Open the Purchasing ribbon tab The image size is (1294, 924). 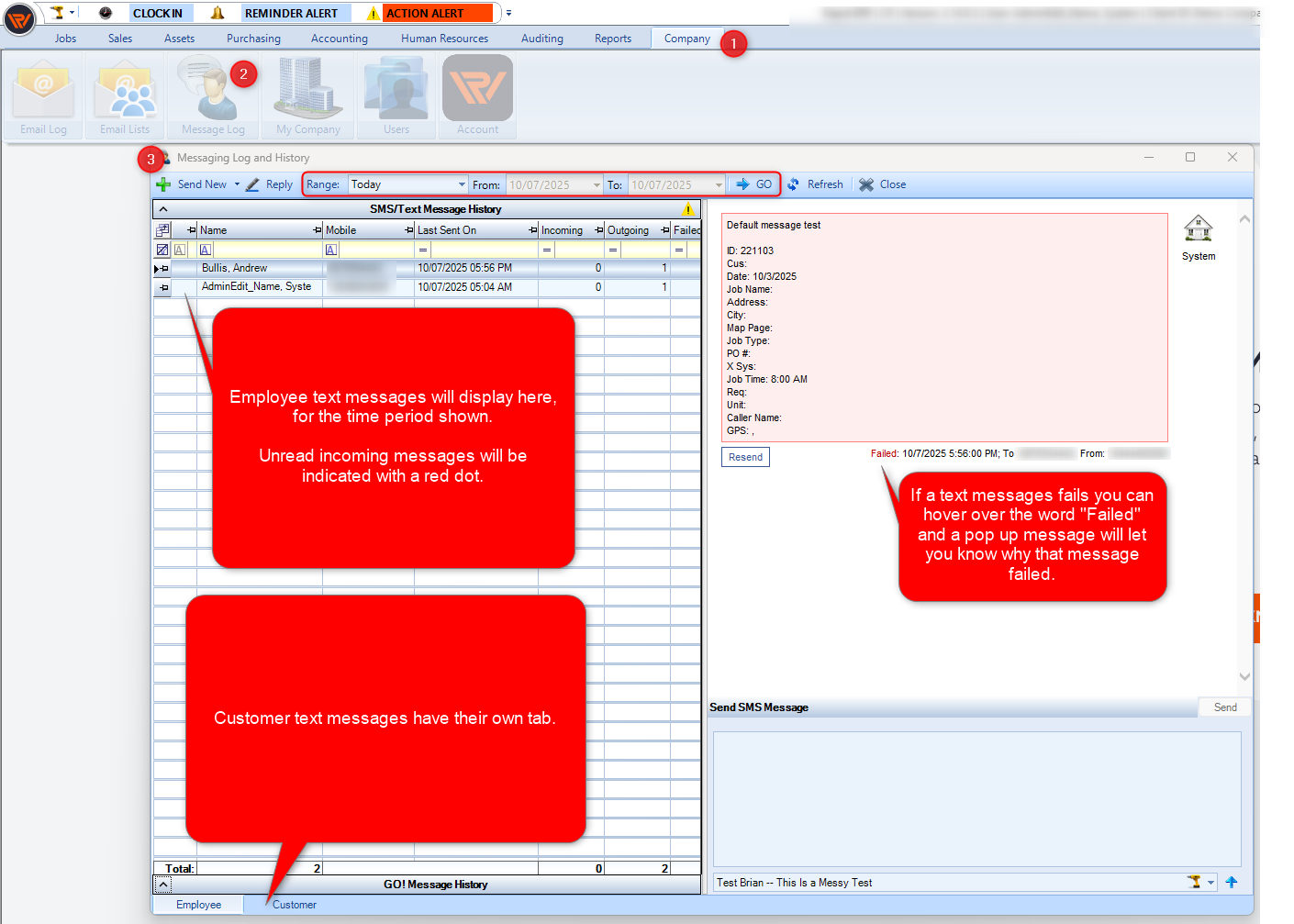click(253, 39)
